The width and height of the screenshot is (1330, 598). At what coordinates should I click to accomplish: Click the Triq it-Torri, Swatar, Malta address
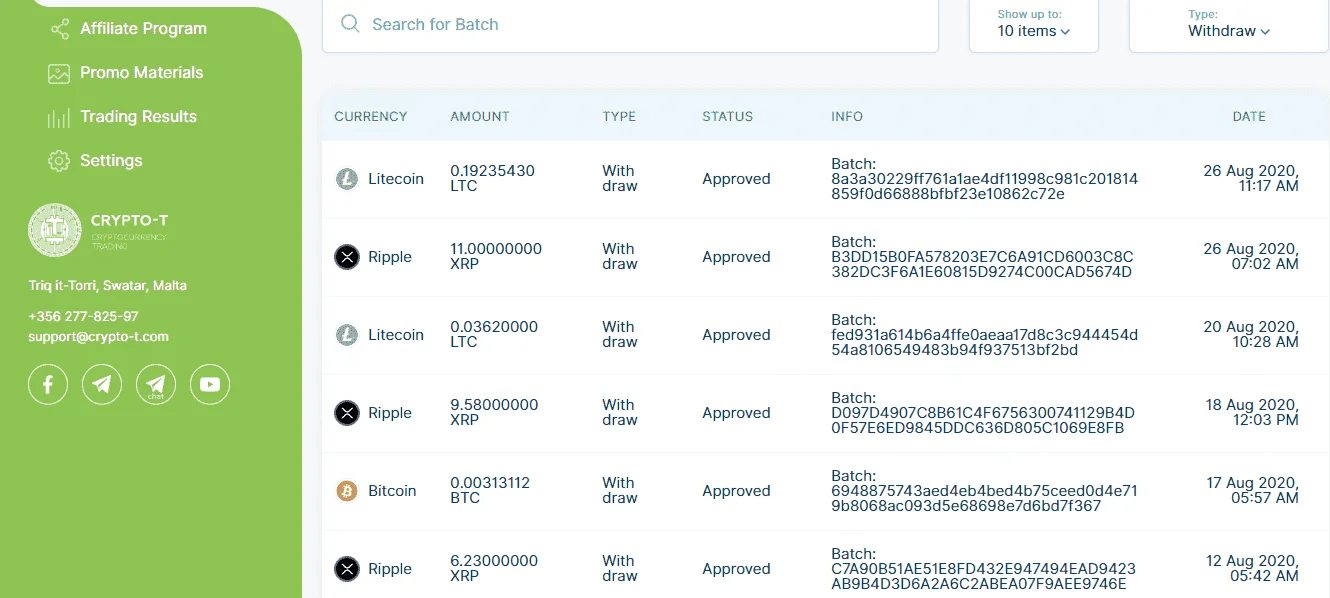pos(107,286)
